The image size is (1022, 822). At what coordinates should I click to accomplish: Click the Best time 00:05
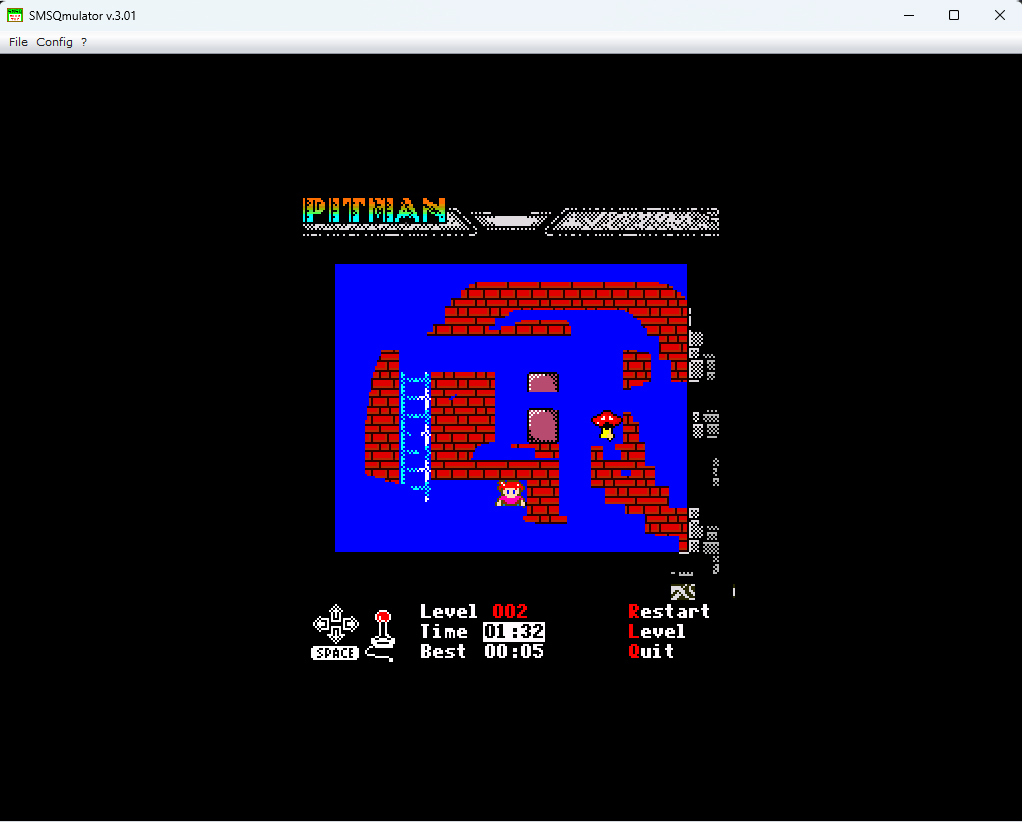click(x=514, y=651)
